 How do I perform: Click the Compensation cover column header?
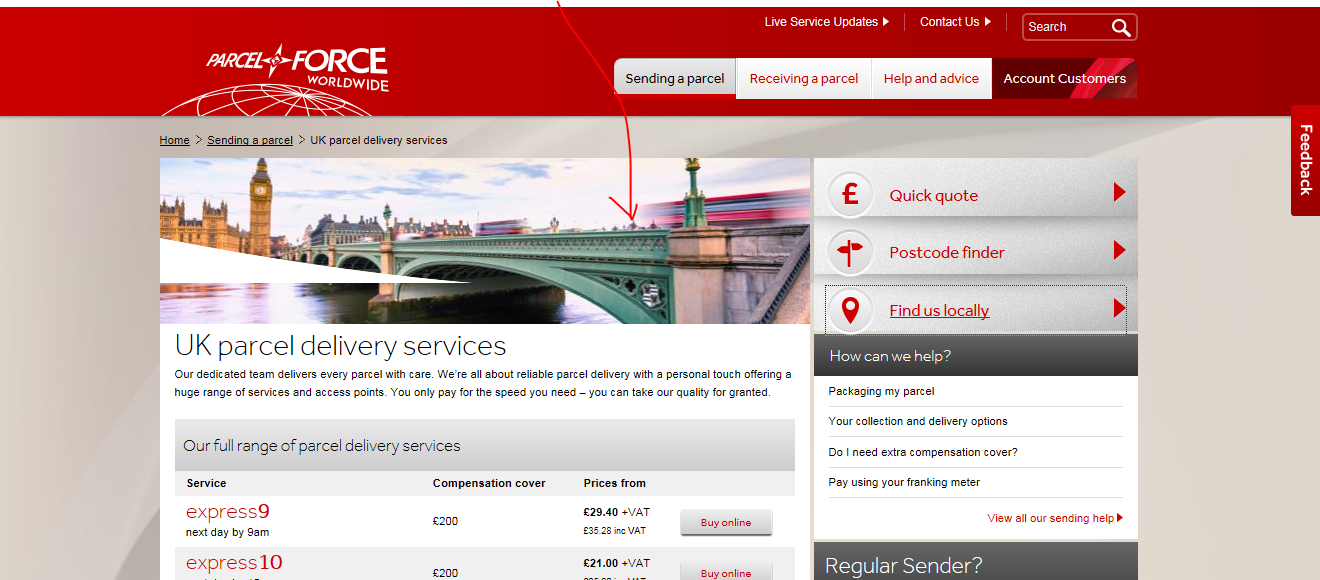click(x=489, y=483)
